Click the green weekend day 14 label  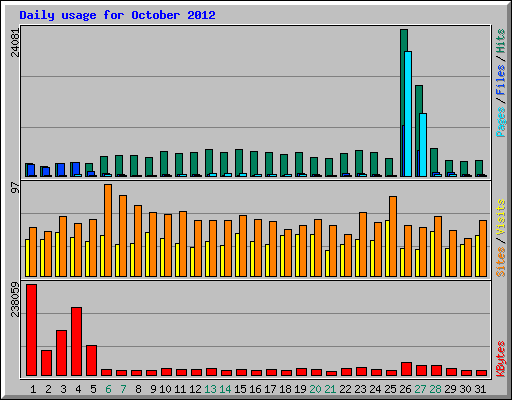pos(225,389)
